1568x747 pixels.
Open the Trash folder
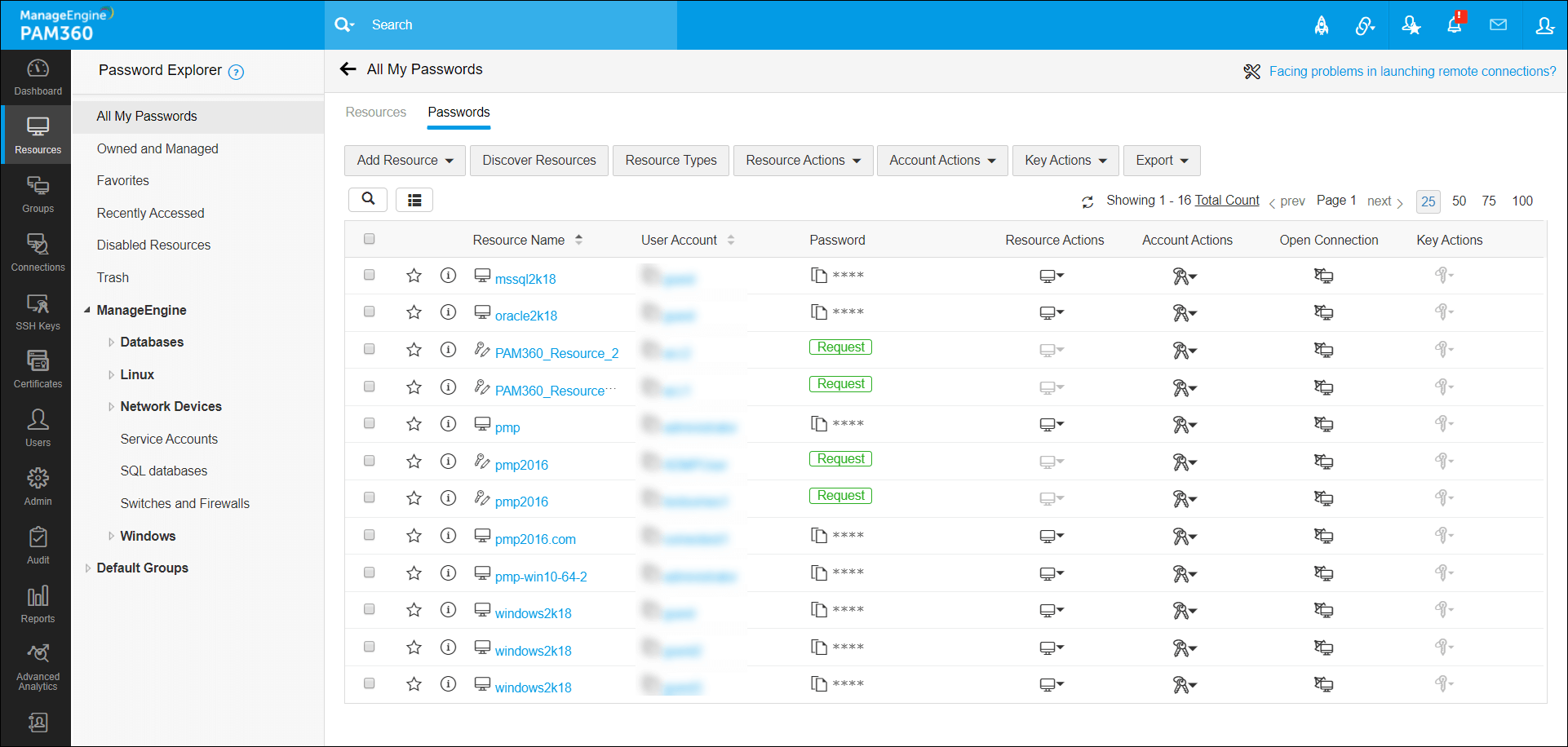[x=113, y=277]
